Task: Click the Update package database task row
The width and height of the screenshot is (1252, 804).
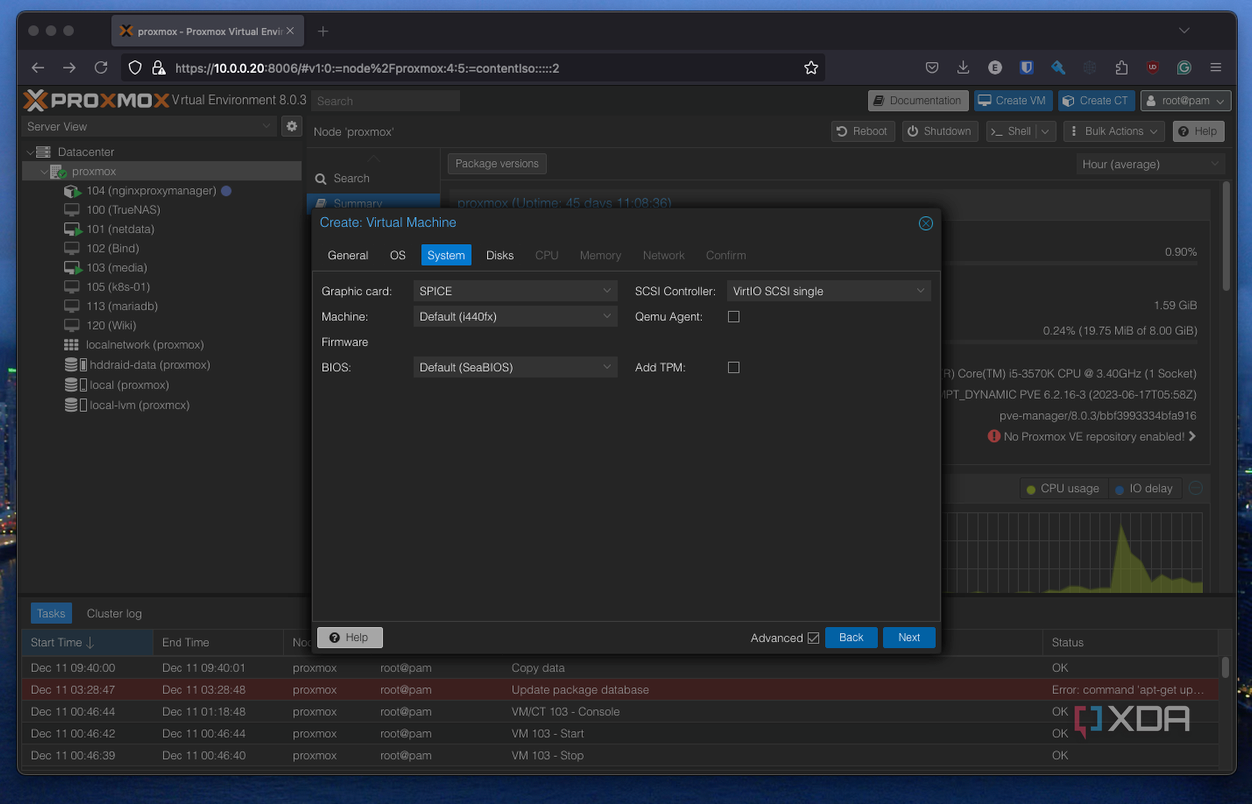Action: (x=621, y=690)
